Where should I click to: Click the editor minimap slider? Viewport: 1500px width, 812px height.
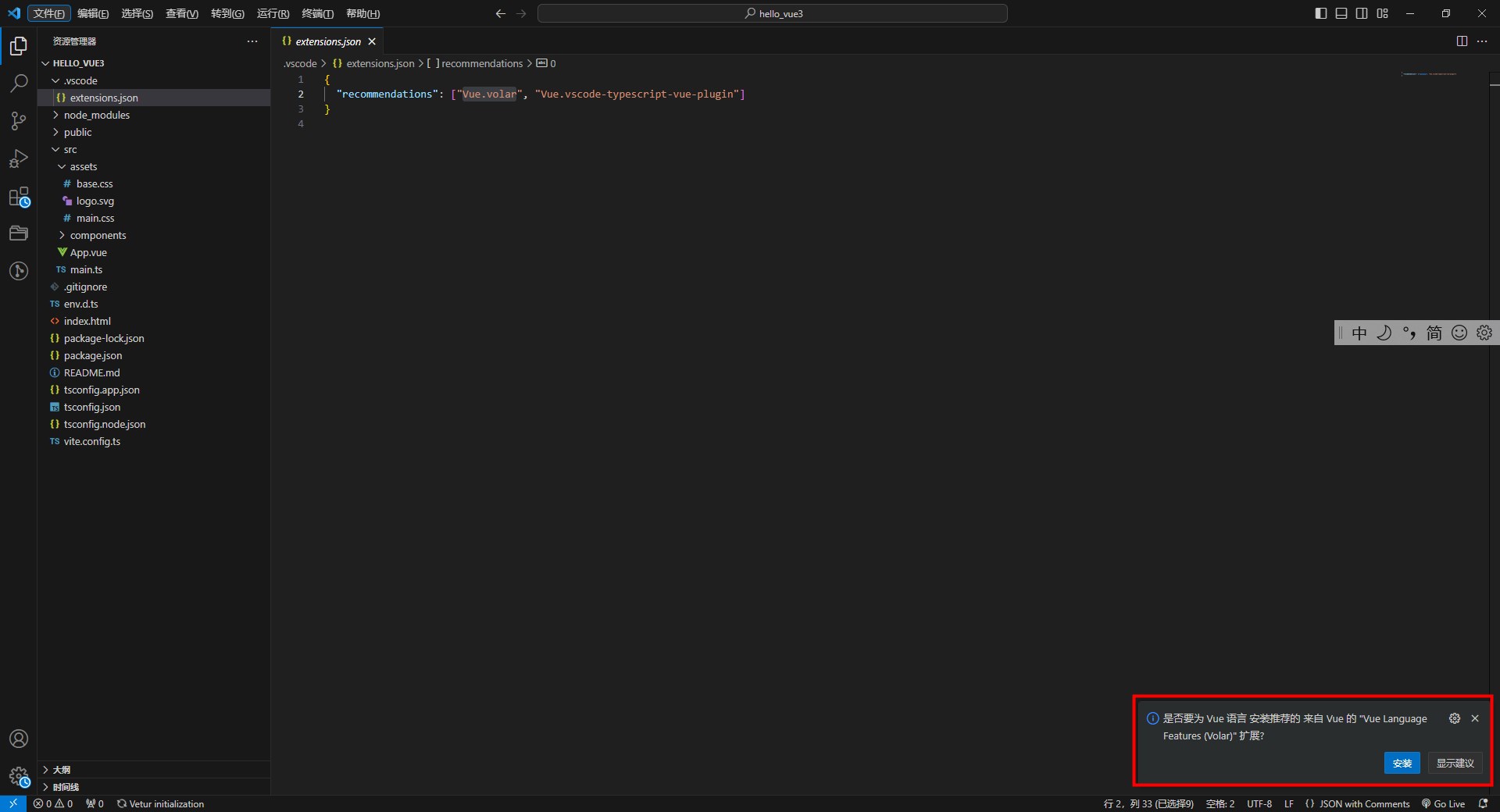1429,74
